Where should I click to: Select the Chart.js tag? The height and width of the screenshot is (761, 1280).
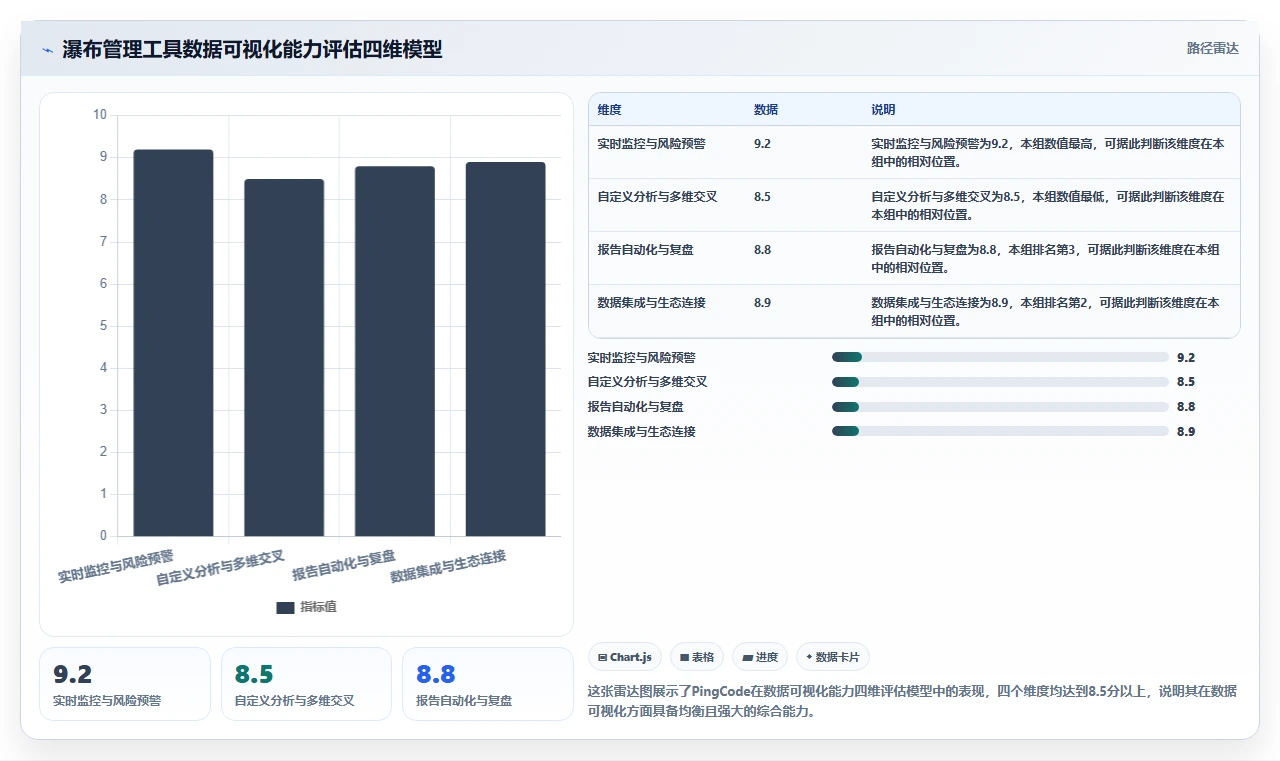[x=624, y=657]
